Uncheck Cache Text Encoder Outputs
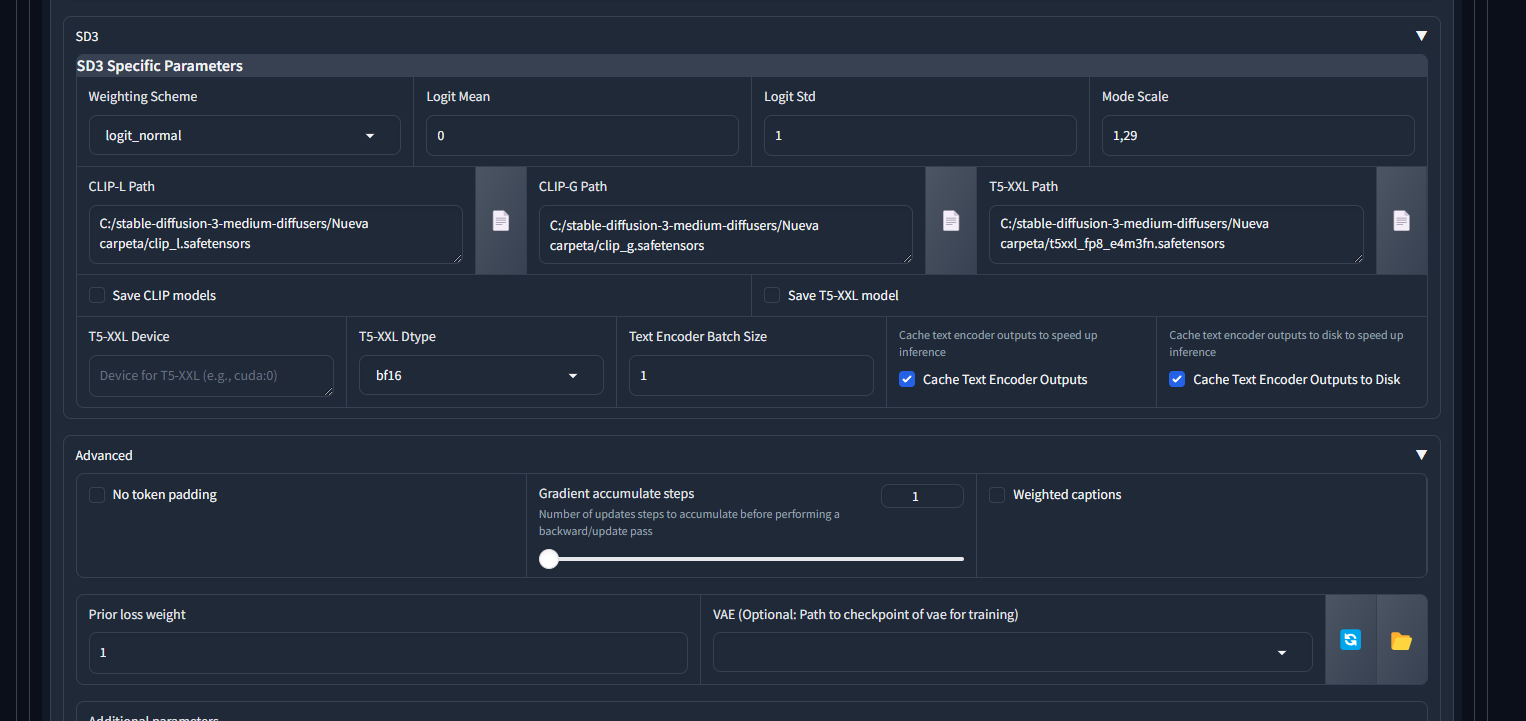1526x721 pixels. click(907, 379)
